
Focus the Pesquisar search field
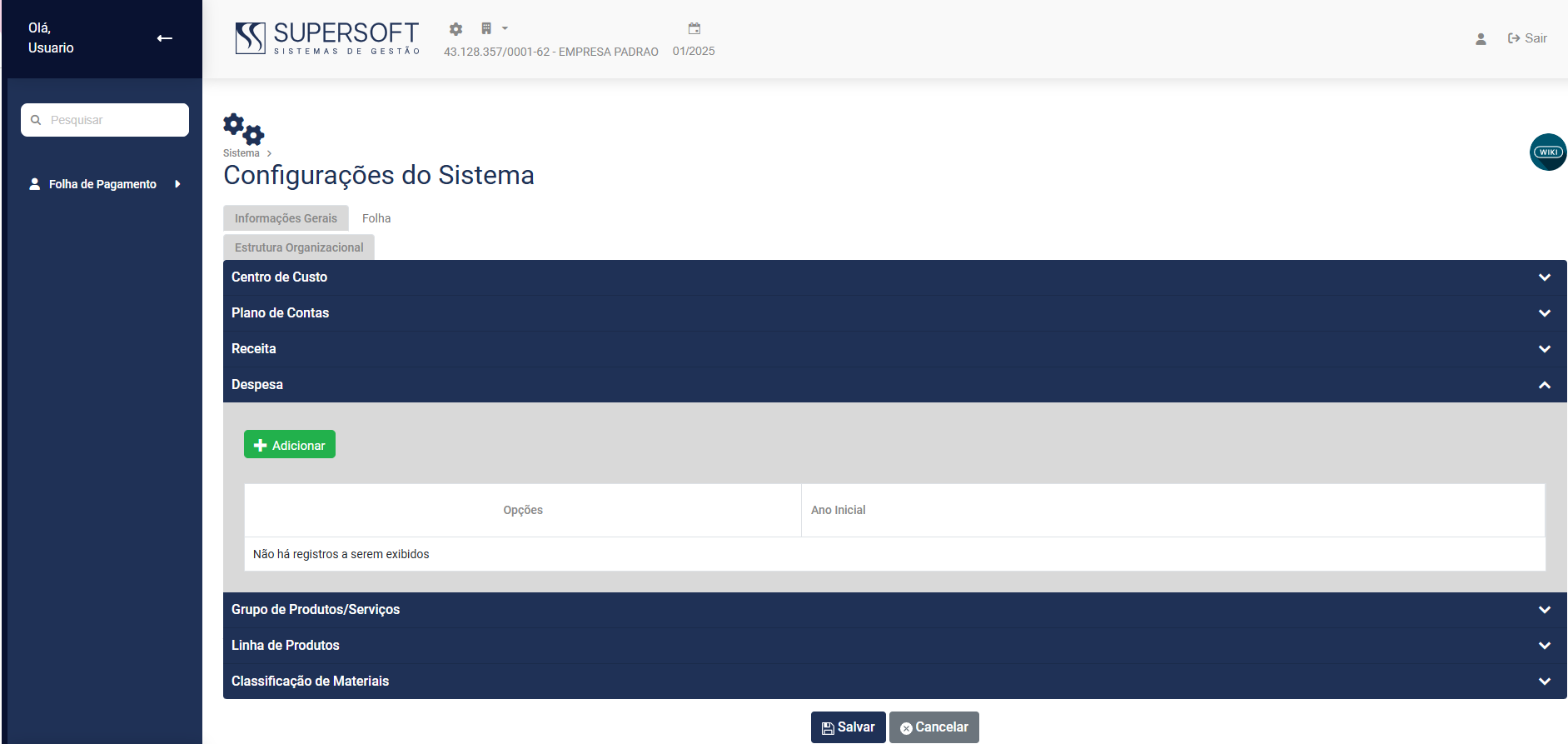(105, 120)
